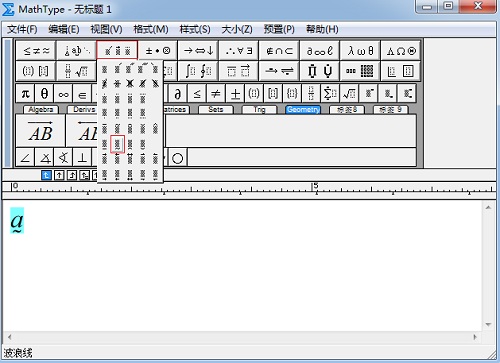Open the 样式(S) menu
500x363 pixels.
[x=195, y=29]
